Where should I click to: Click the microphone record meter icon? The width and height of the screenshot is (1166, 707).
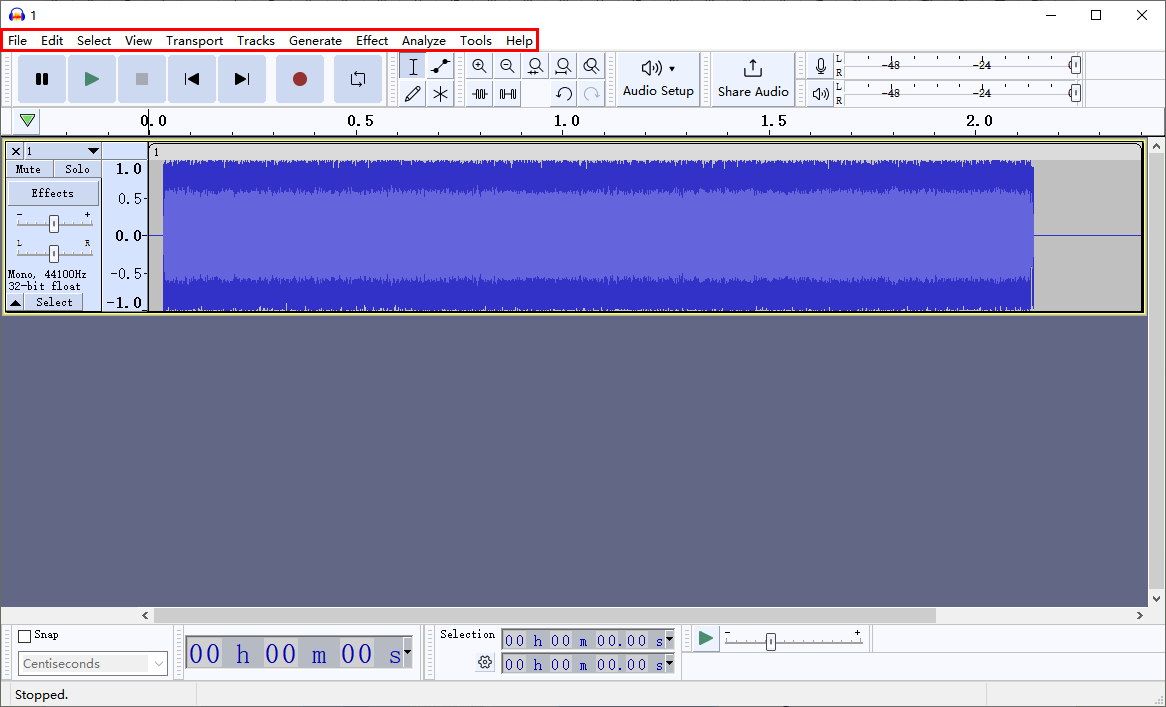tap(820, 66)
